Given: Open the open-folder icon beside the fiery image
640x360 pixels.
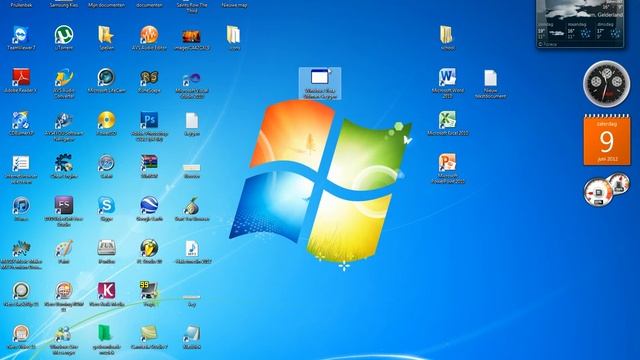Looking at the screenshot, I should coord(234,35).
